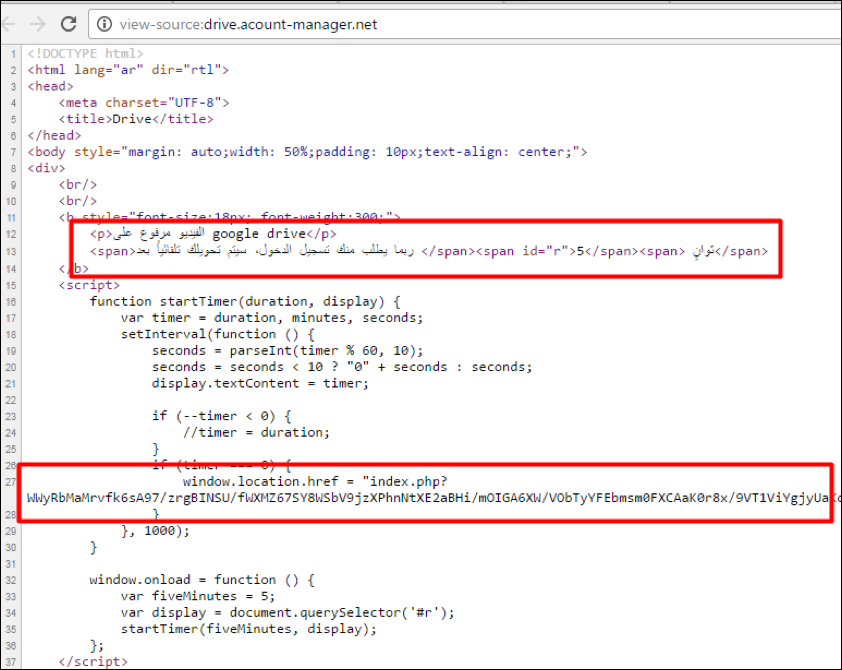Click line number 27 in the gutter

(x=11, y=482)
